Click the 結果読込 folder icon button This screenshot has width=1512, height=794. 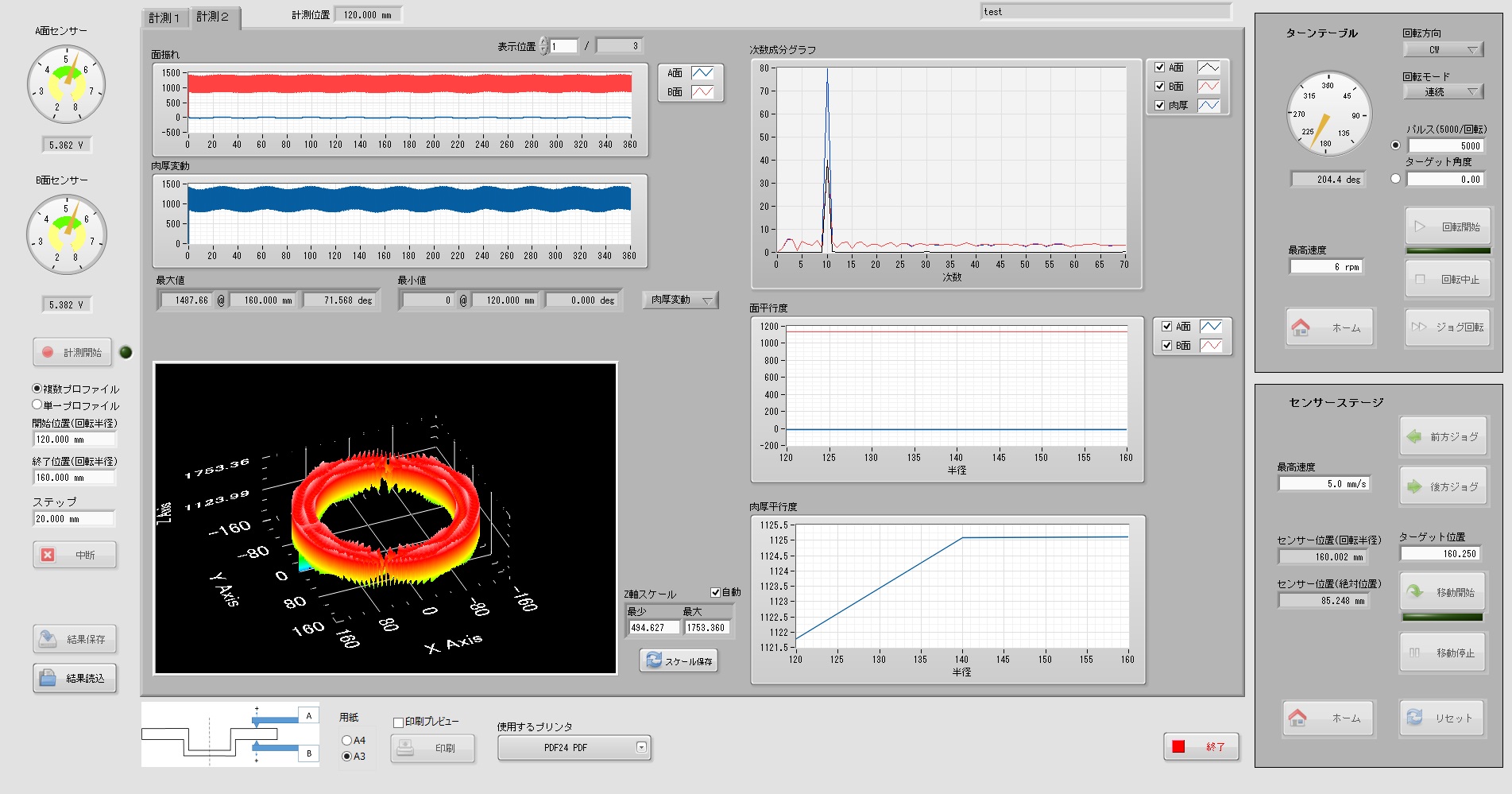(75, 678)
